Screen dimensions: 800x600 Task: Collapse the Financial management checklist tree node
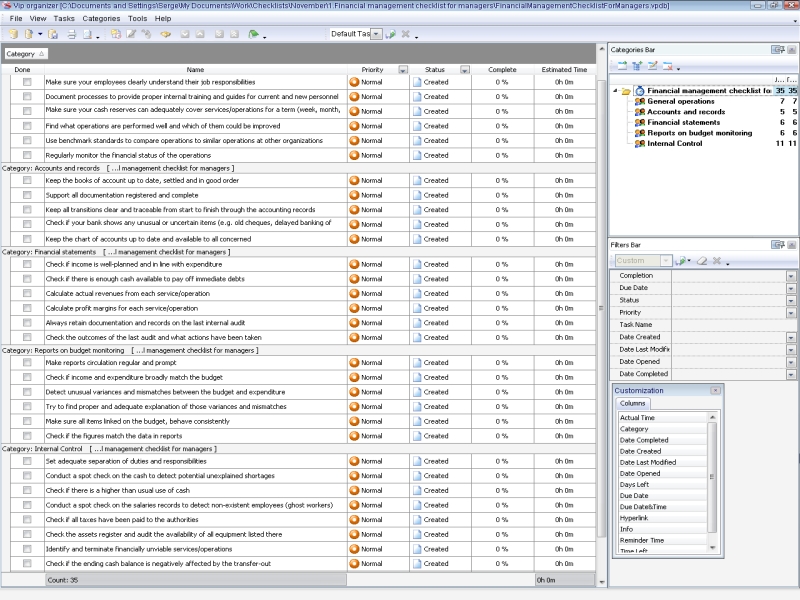tap(615, 90)
